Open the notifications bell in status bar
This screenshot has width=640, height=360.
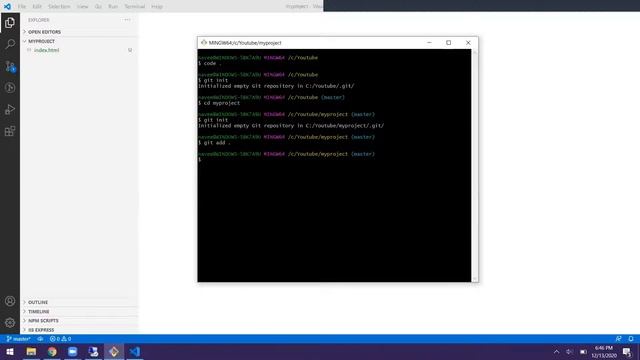631,339
